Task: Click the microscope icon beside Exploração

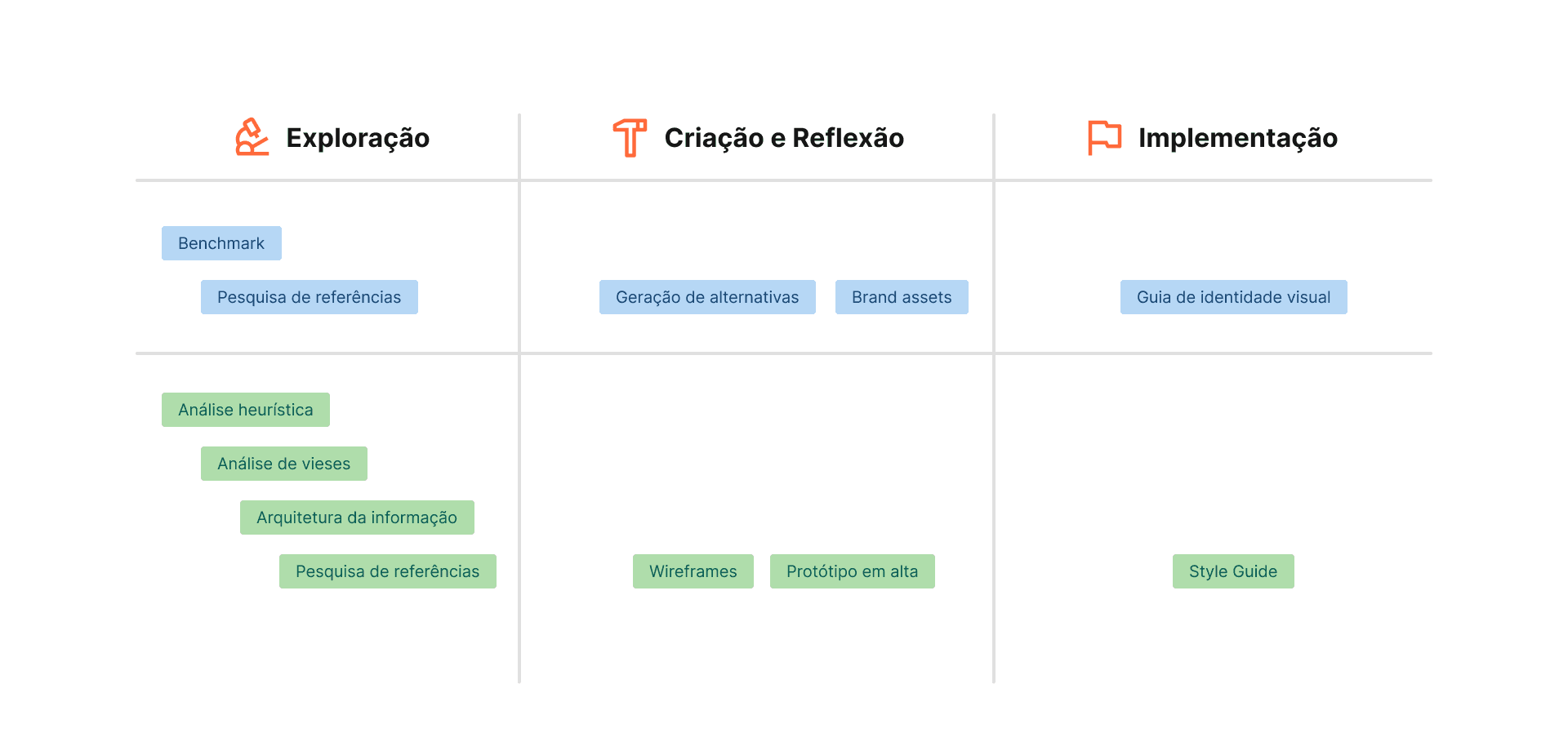Action: coord(252,137)
